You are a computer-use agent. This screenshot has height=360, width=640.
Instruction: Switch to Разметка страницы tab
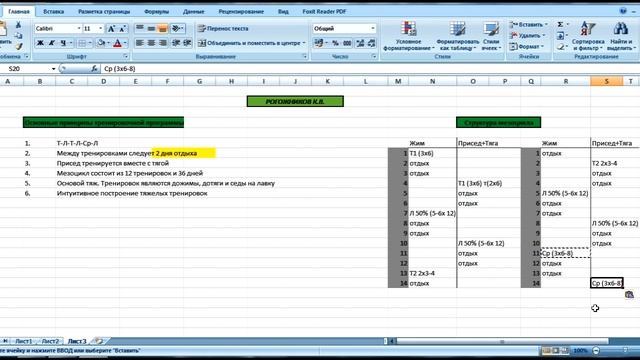(x=104, y=11)
